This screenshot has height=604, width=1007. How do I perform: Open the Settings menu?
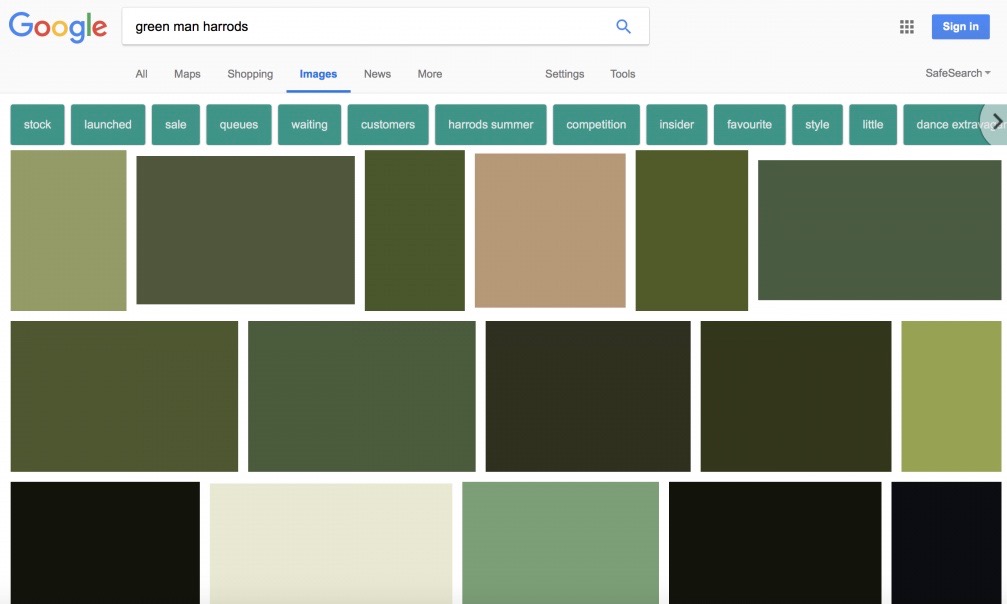point(564,74)
